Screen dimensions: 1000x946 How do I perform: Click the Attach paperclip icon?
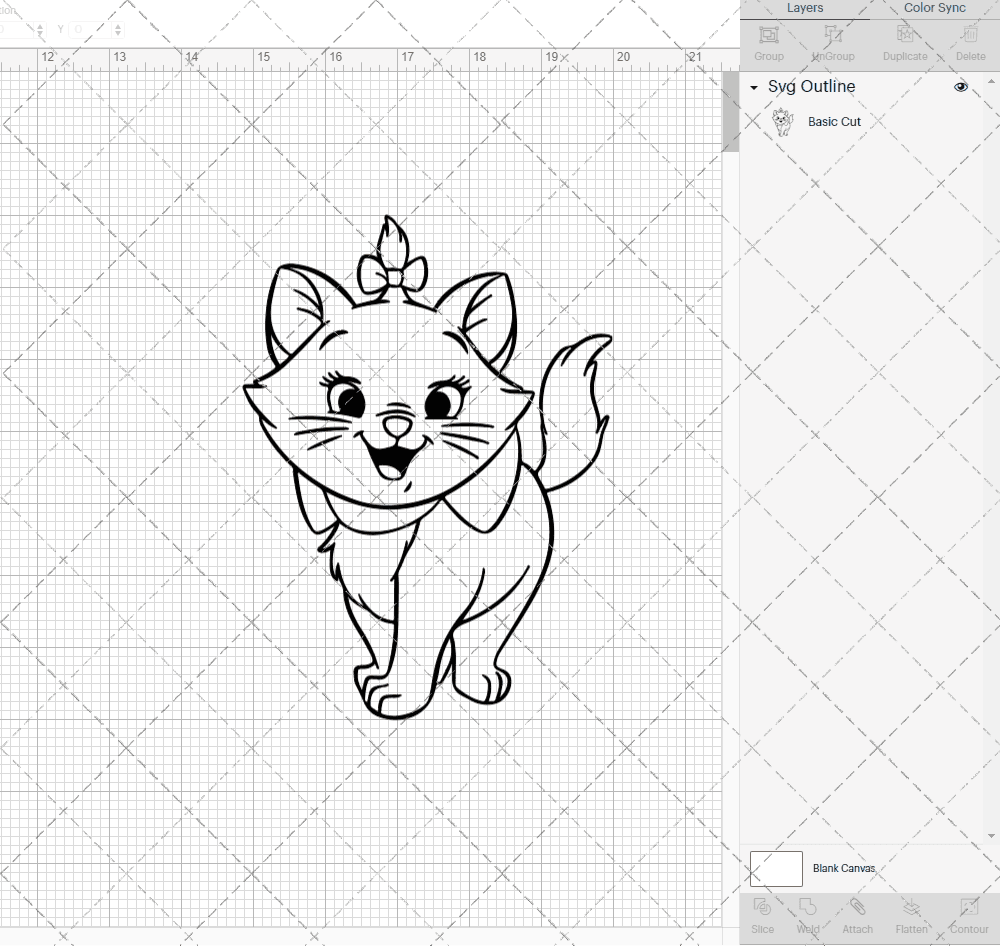pos(857,906)
